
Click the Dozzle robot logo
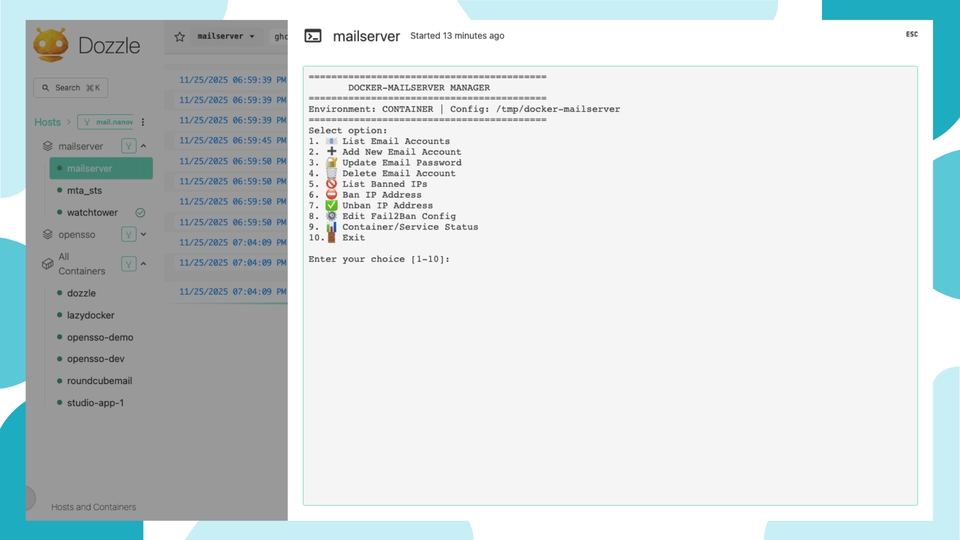tap(51, 45)
